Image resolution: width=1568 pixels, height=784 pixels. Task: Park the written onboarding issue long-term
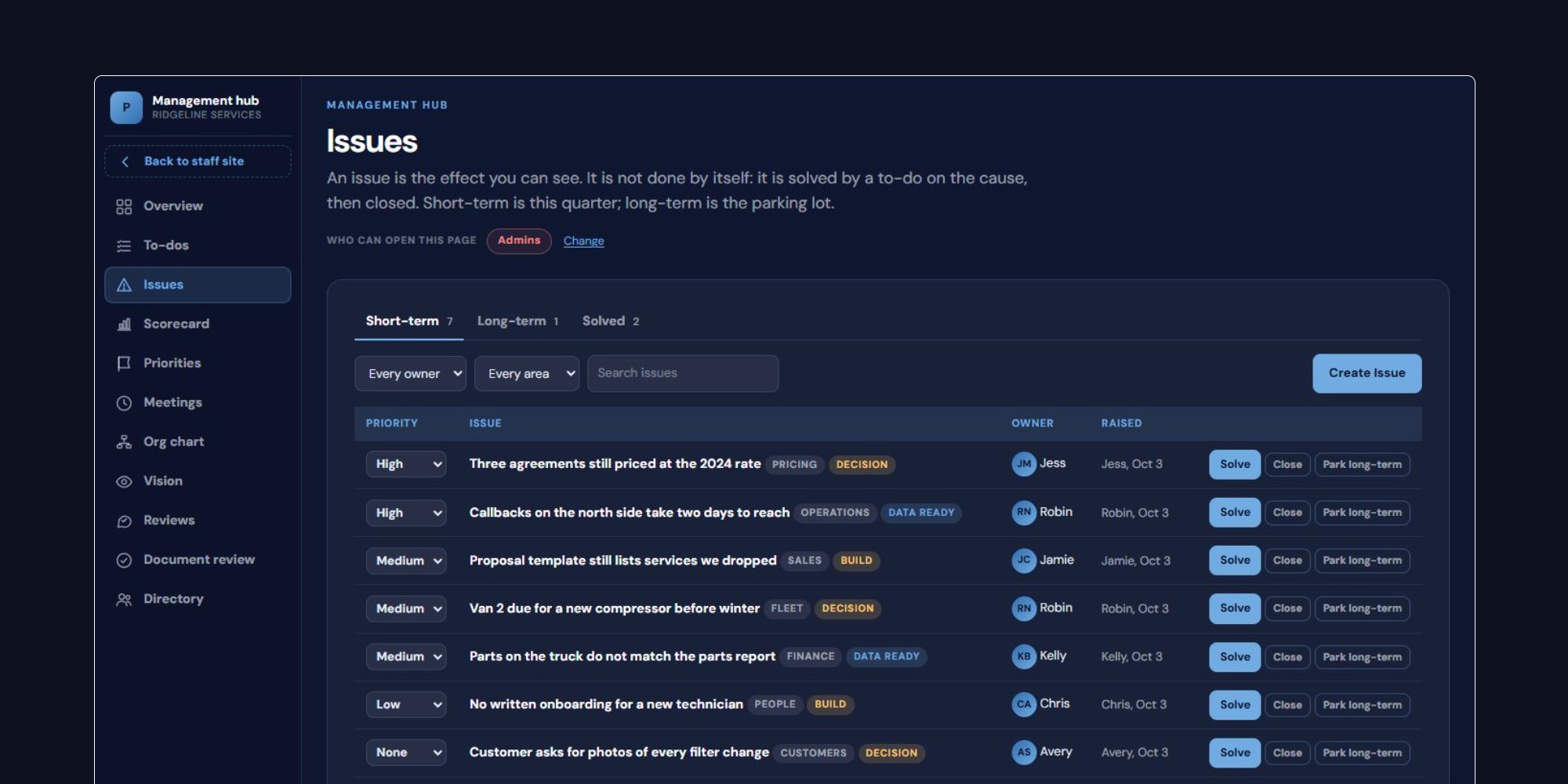coord(1362,705)
